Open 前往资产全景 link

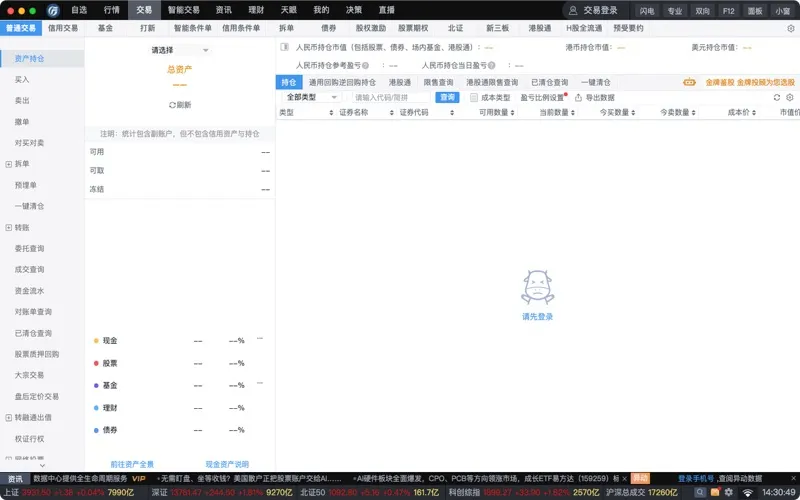[x=132, y=464]
